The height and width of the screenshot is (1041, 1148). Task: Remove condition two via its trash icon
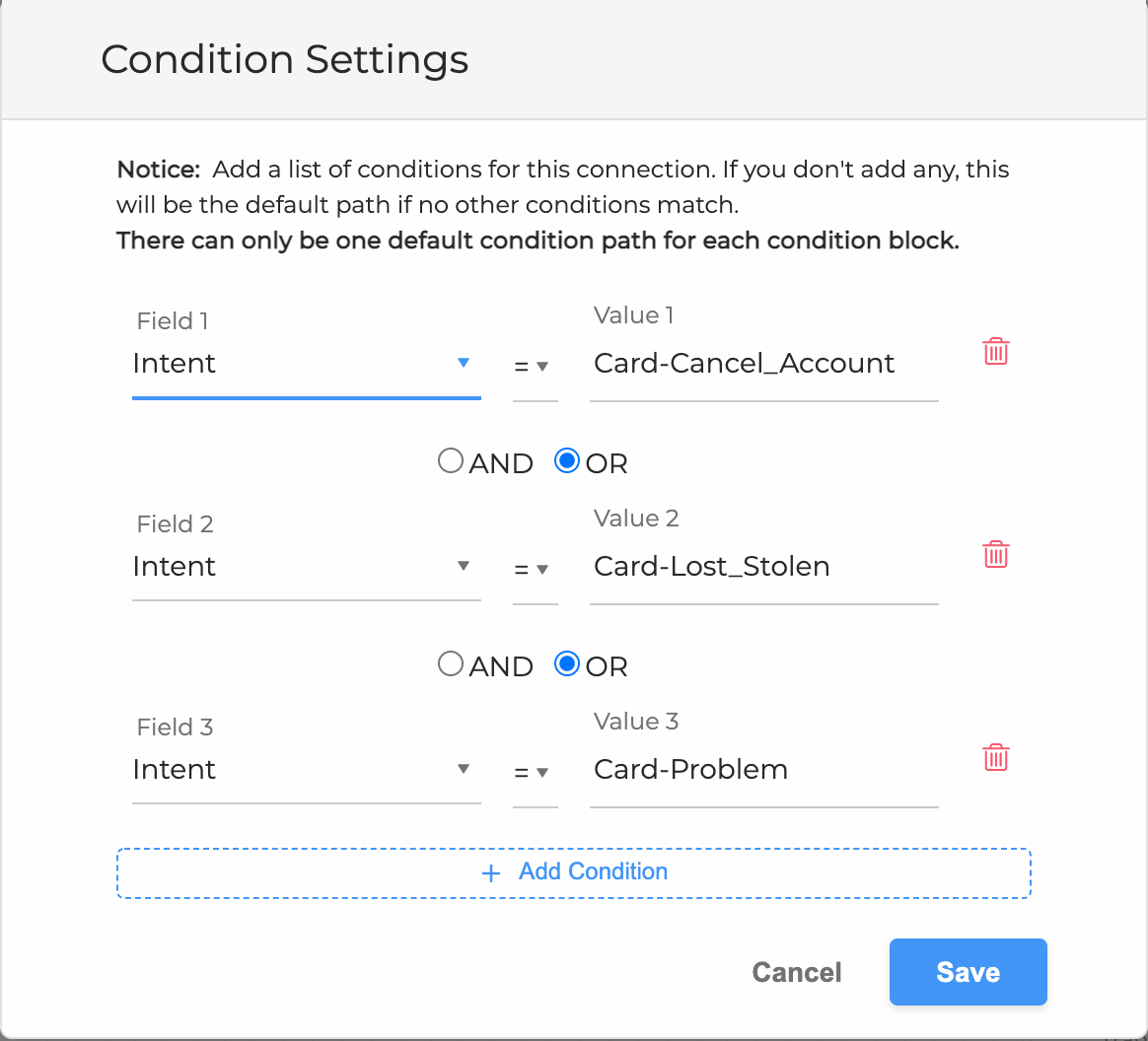(995, 554)
